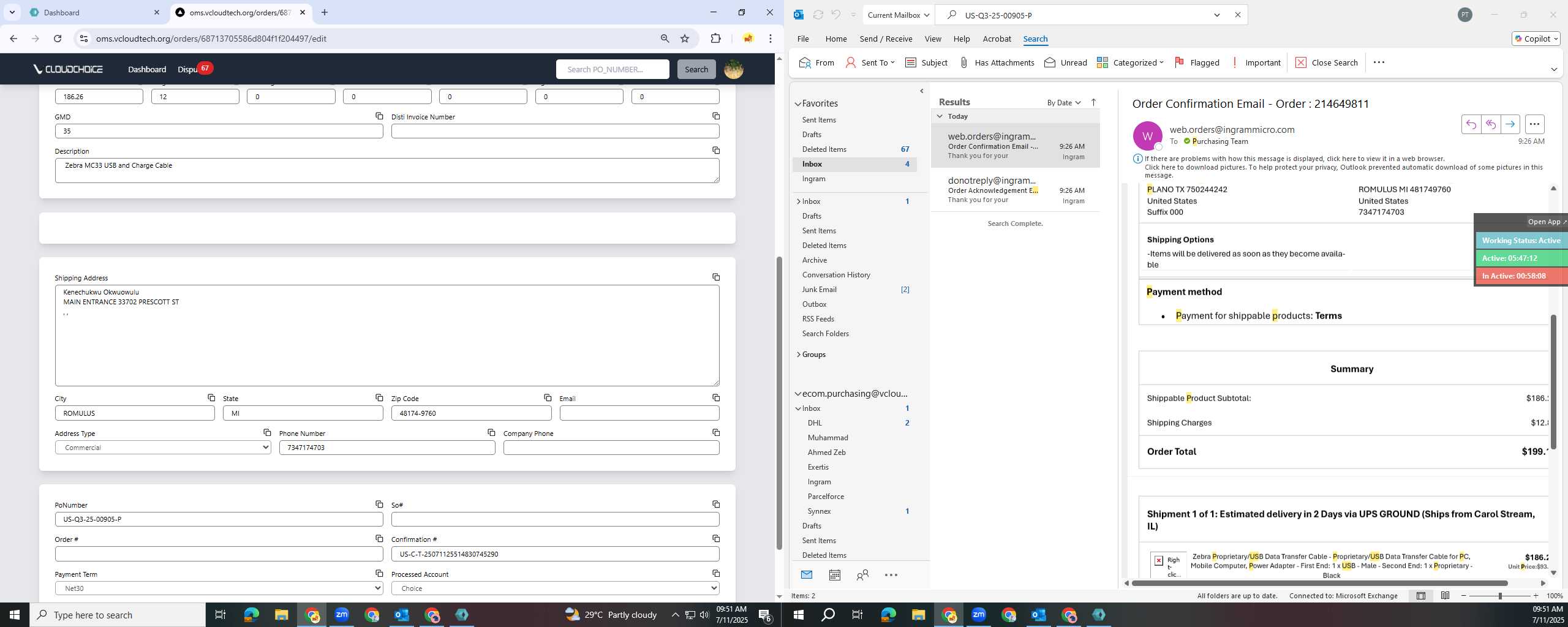Viewport: 1568px width, 627px height.
Task: Open the Address Type dropdown
Action: pyautogui.click(x=163, y=448)
